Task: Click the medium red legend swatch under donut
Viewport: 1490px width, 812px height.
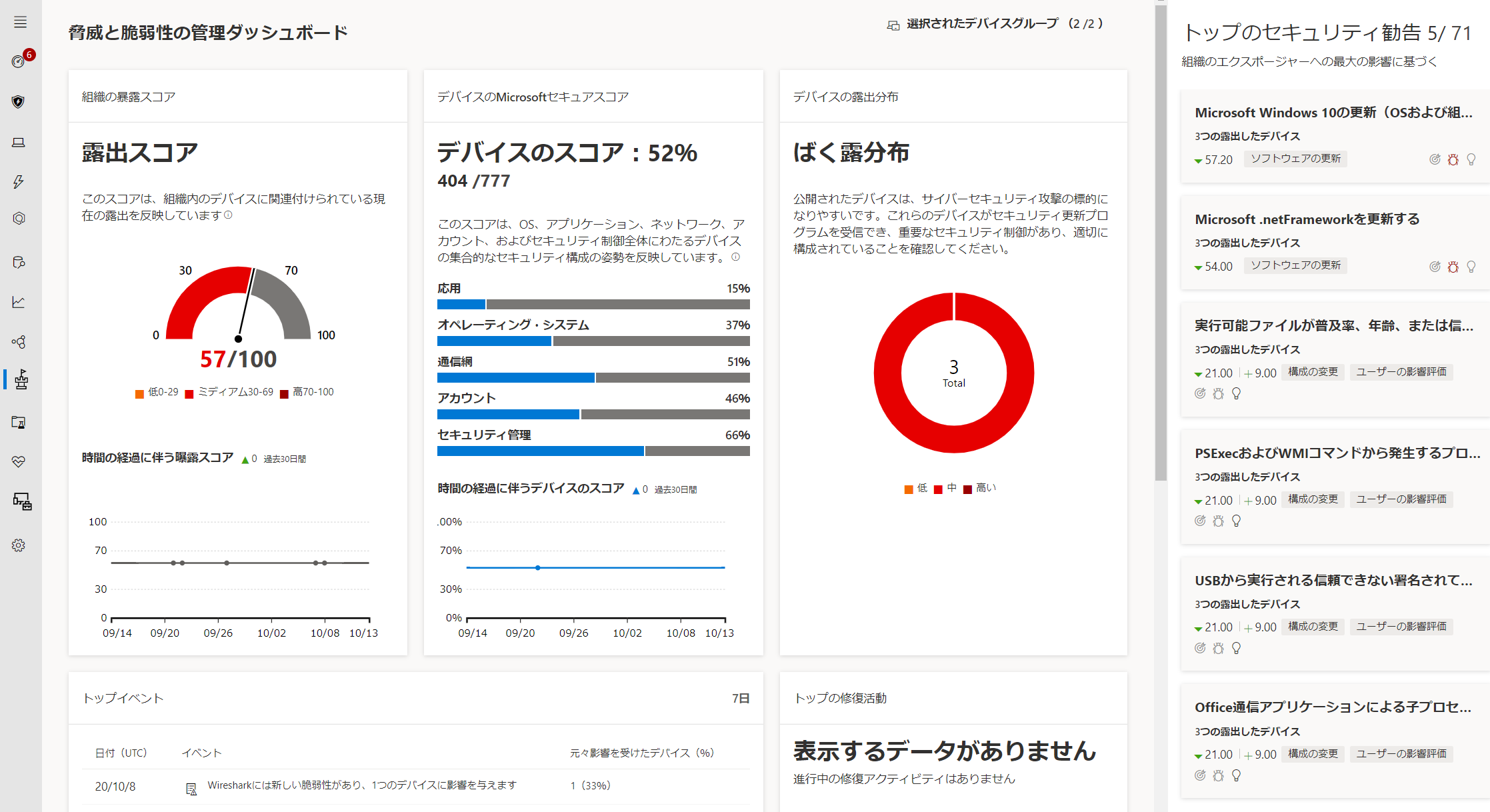Action: [x=938, y=489]
